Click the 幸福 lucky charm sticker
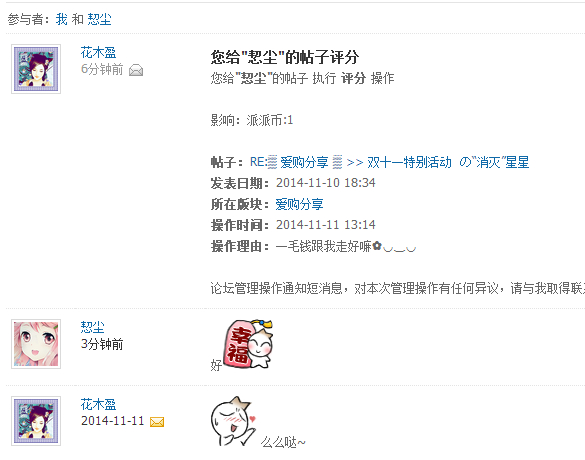 [x=248, y=344]
